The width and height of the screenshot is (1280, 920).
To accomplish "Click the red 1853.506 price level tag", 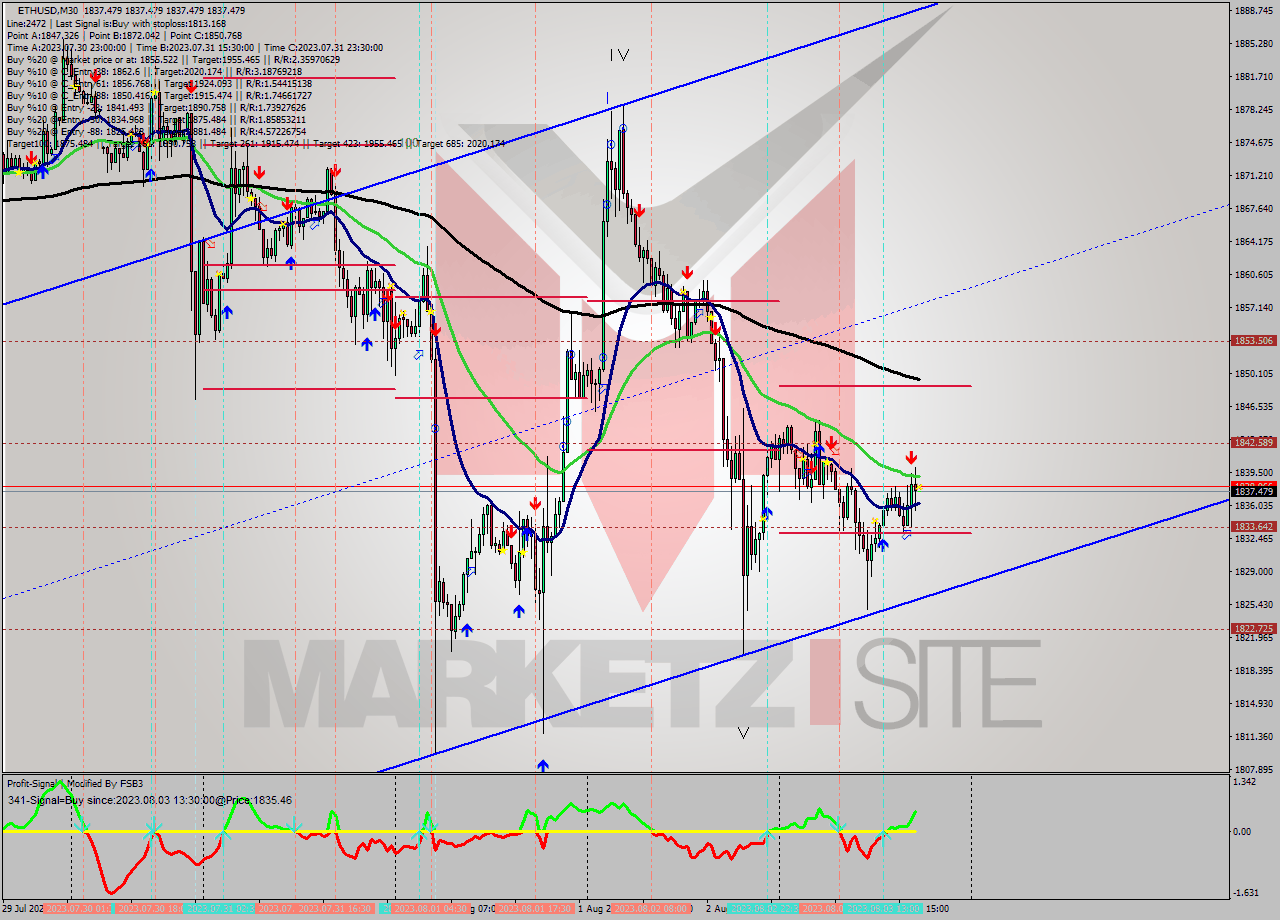I will 1253,341.
